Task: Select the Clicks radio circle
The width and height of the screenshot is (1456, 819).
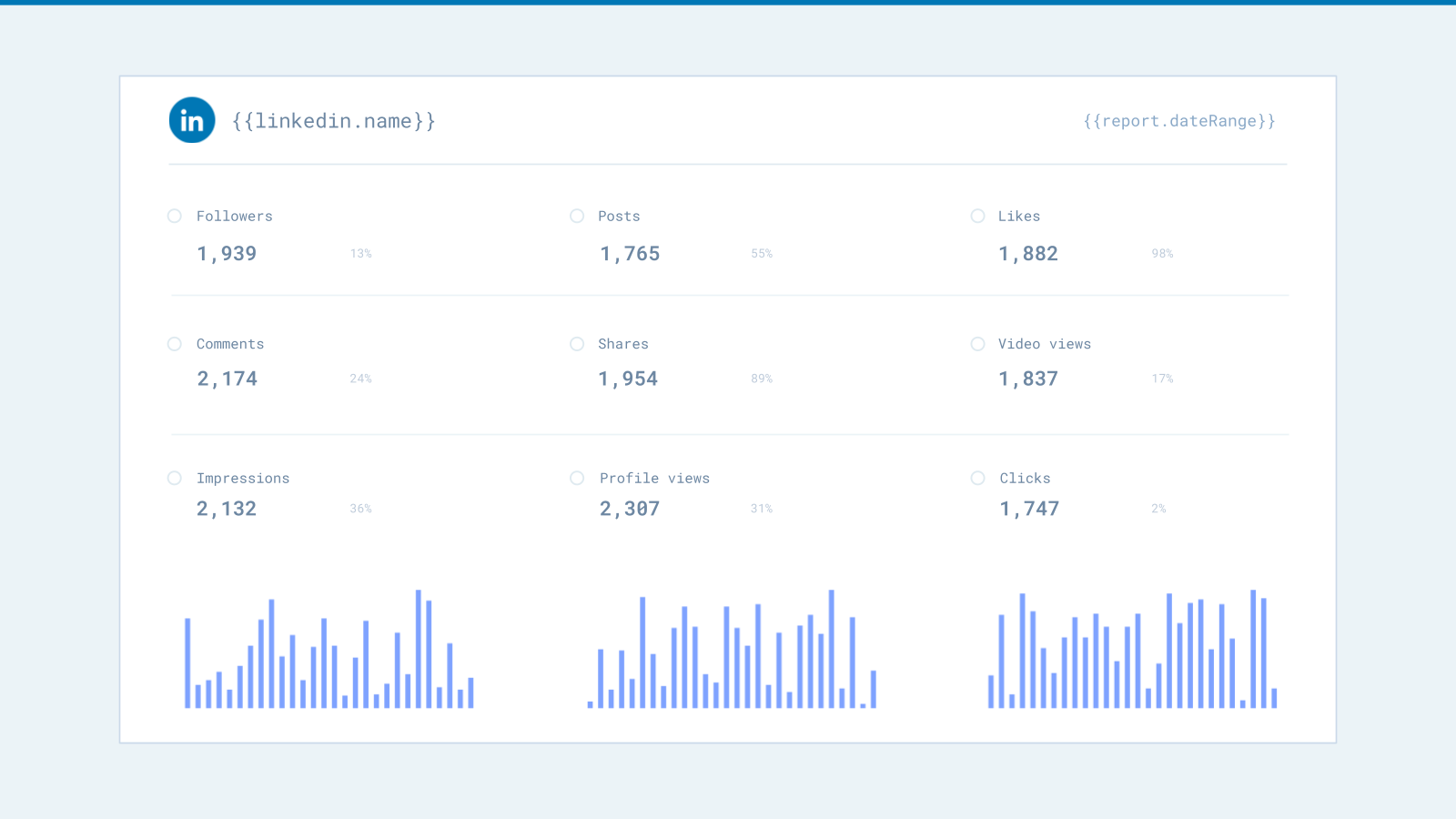Action: (978, 478)
